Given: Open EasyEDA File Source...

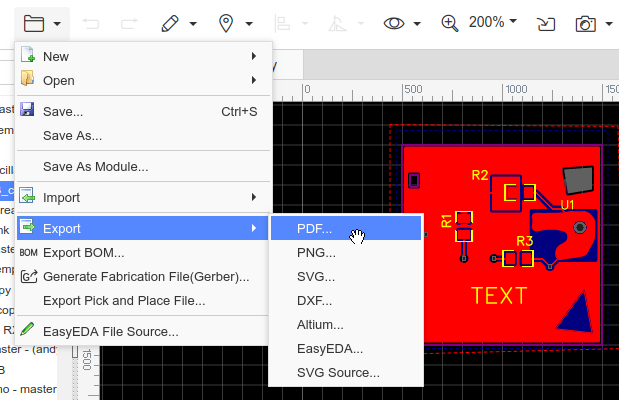Looking at the screenshot, I should click(144, 332).
